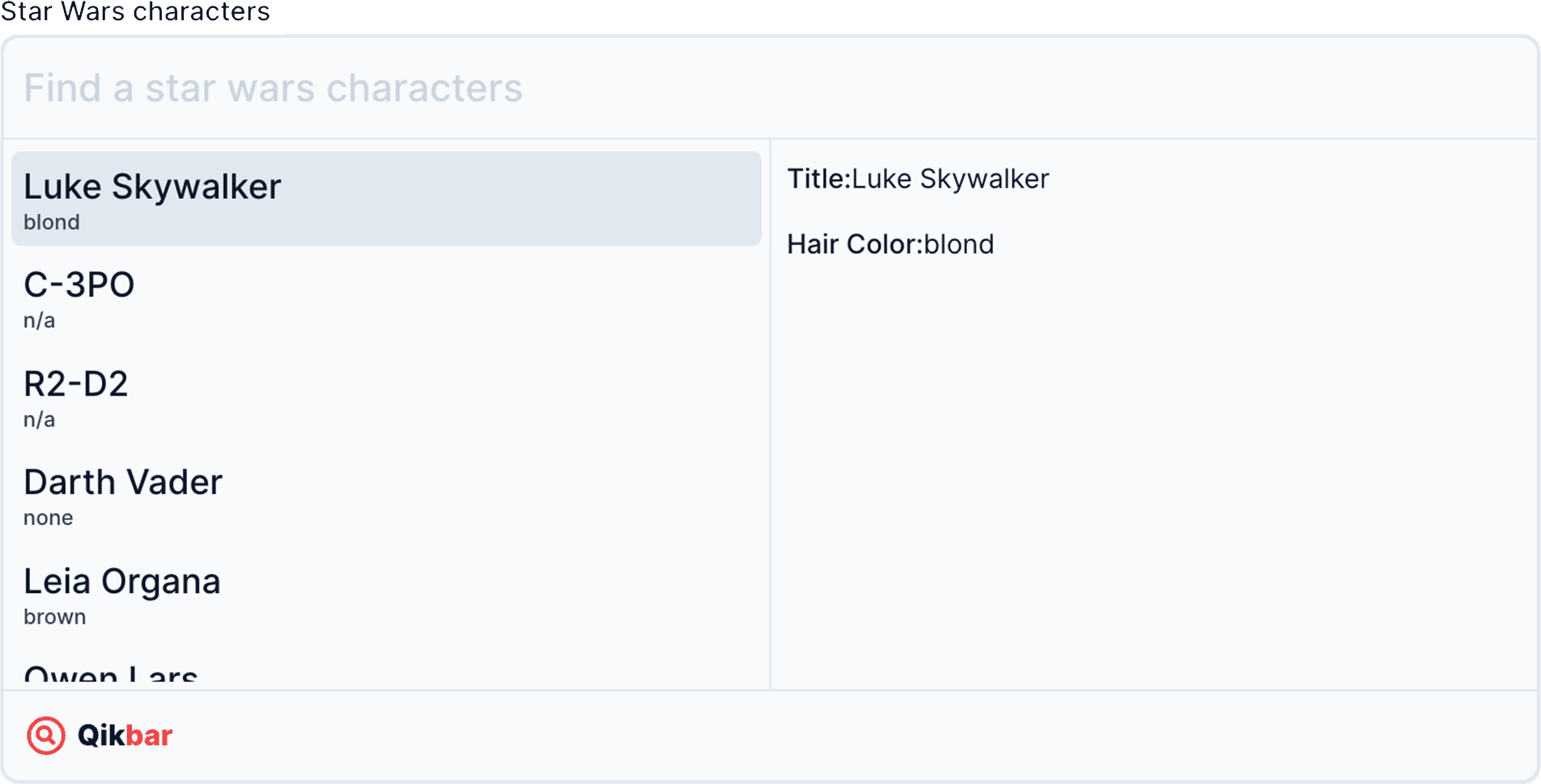Click the Star Wars characters heading
The image size is (1541, 784).
click(x=136, y=12)
